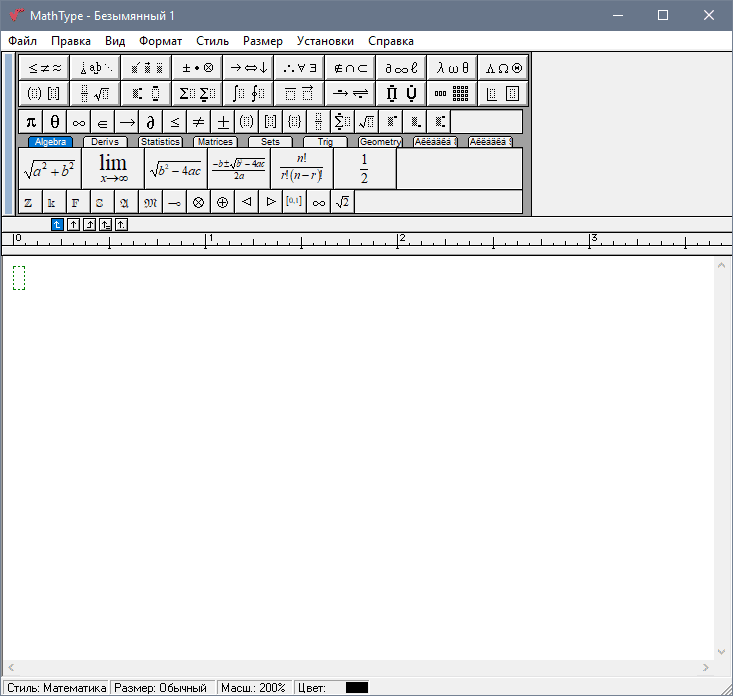Image resolution: width=733 pixels, height=696 pixels.
Task: Insert the square root of 2 expression
Action: (342, 202)
